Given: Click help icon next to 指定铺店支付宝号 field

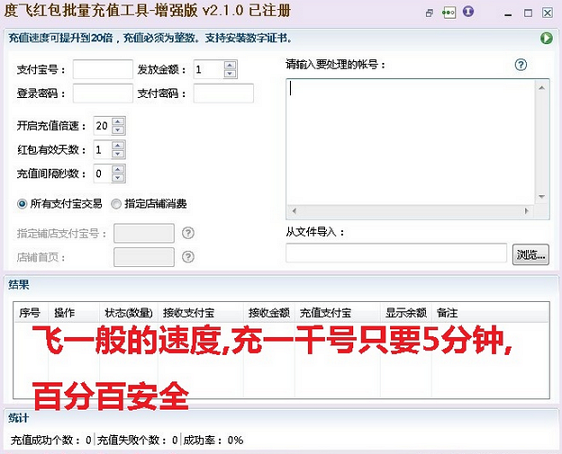Looking at the screenshot, I should (188, 233).
